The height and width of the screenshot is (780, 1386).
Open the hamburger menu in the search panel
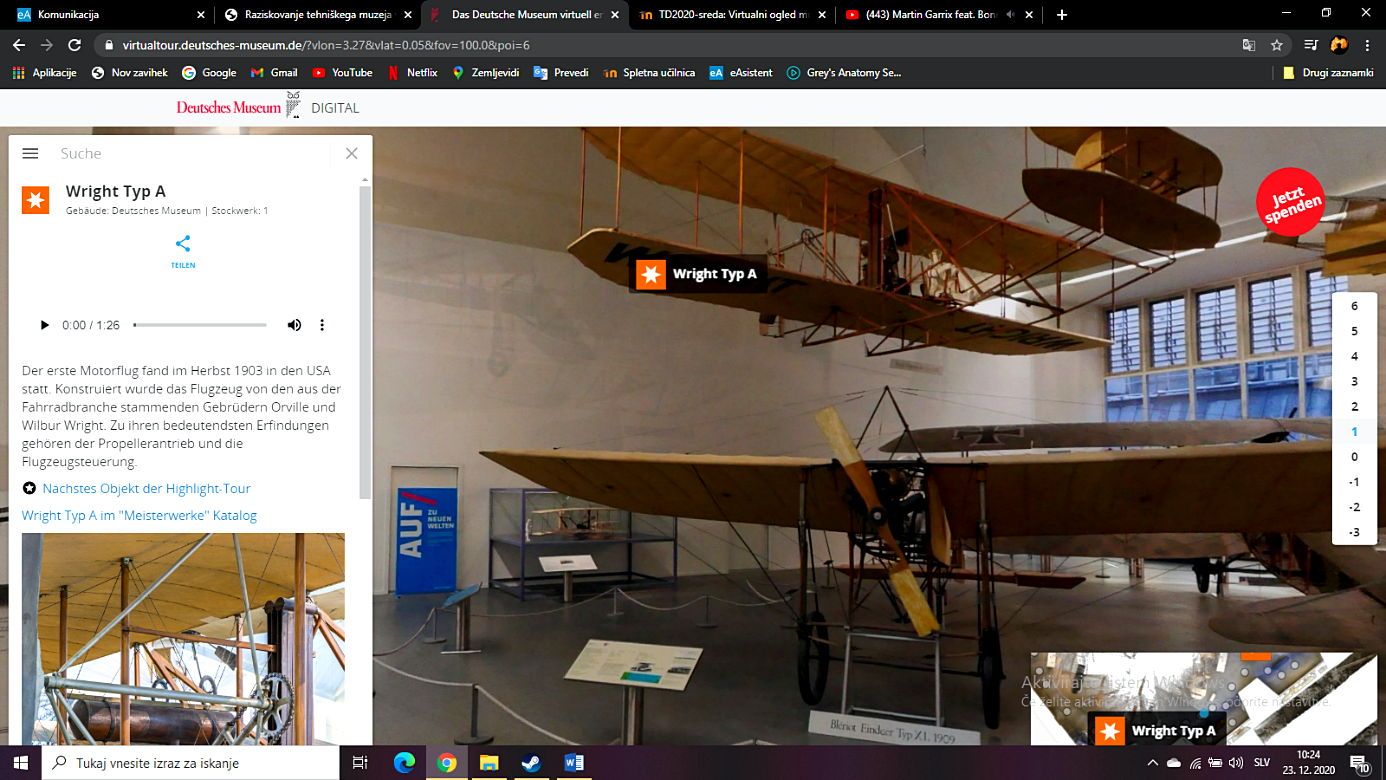pyautogui.click(x=30, y=153)
